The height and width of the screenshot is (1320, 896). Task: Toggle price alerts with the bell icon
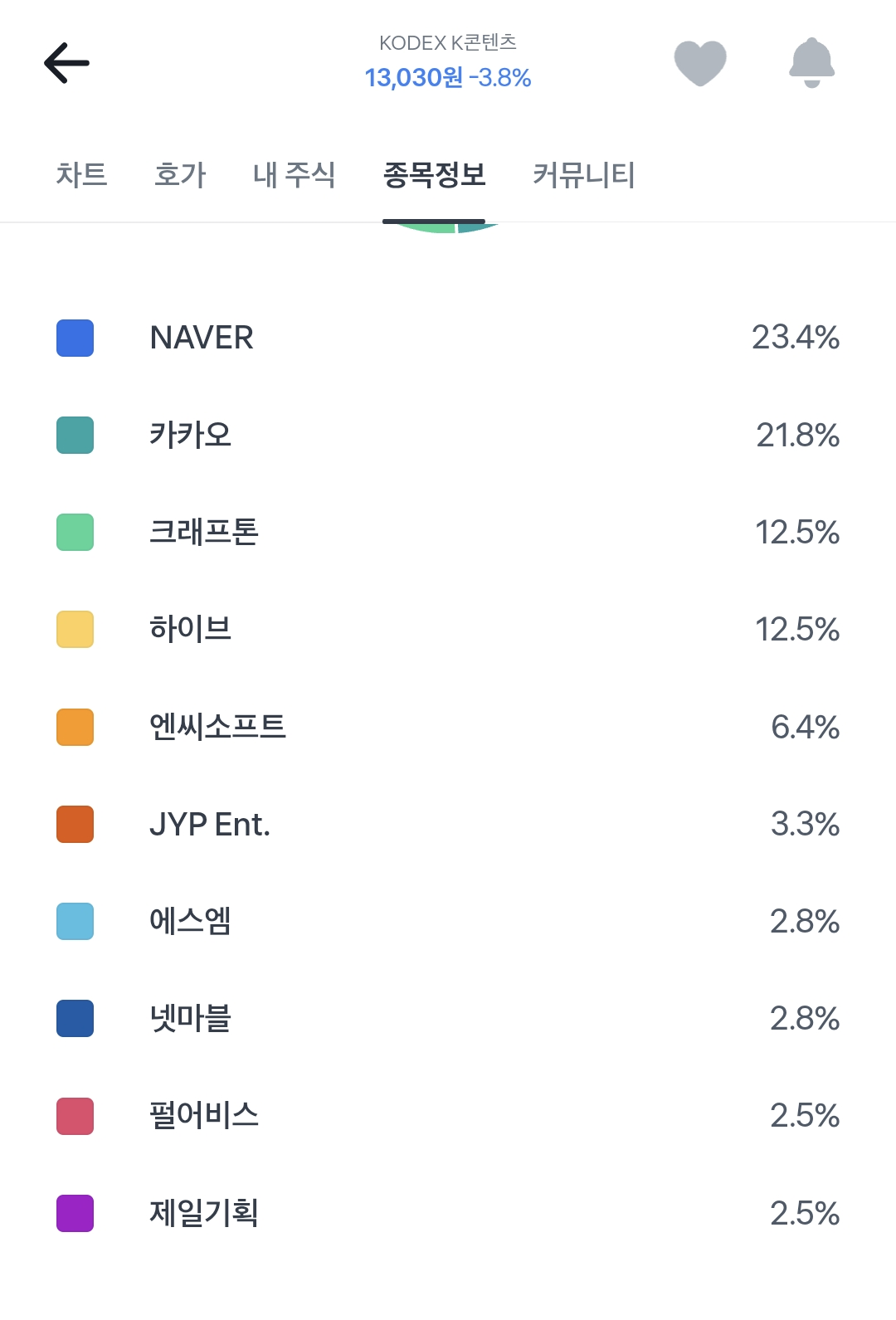811,63
